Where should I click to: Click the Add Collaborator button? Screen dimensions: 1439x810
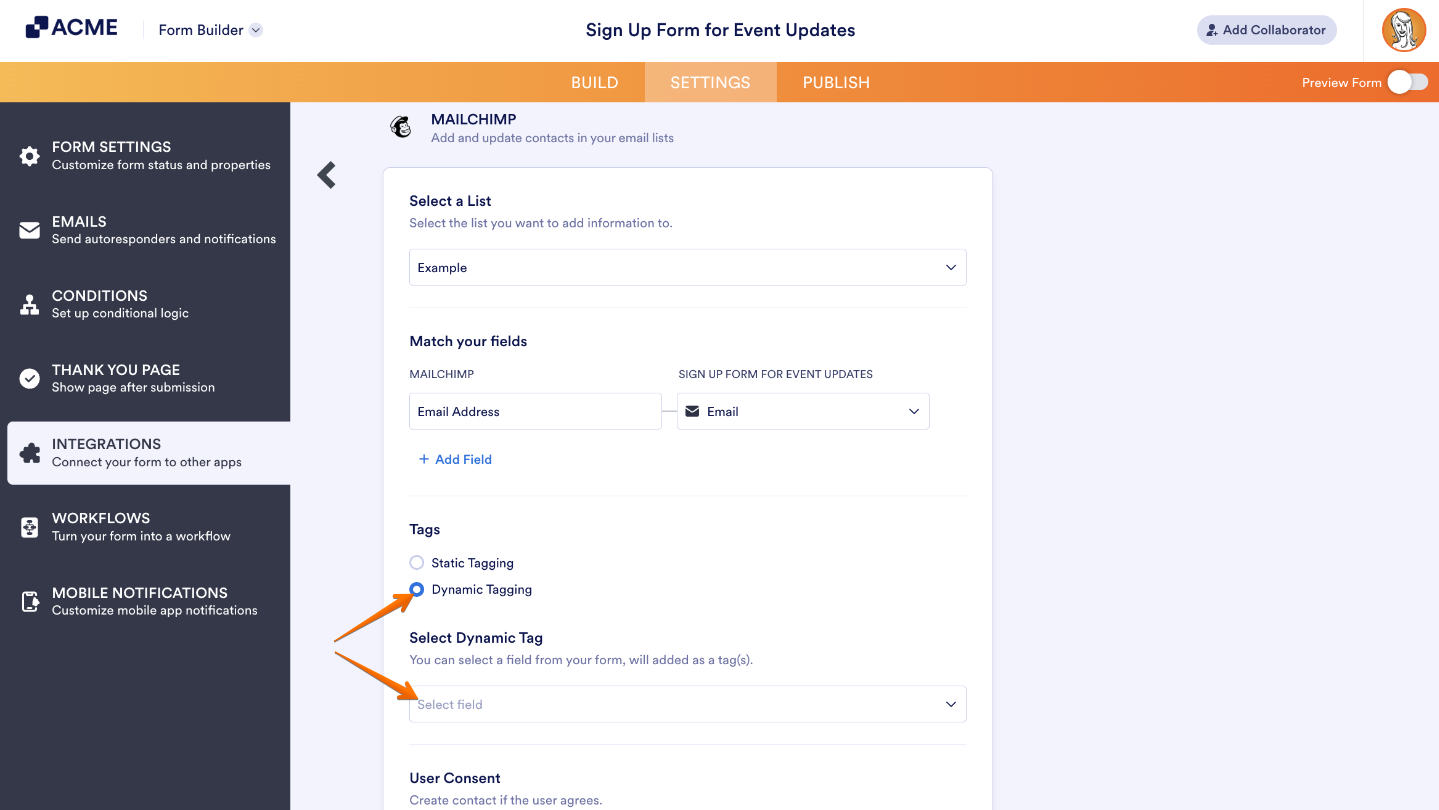click(x=1266, y=30)
